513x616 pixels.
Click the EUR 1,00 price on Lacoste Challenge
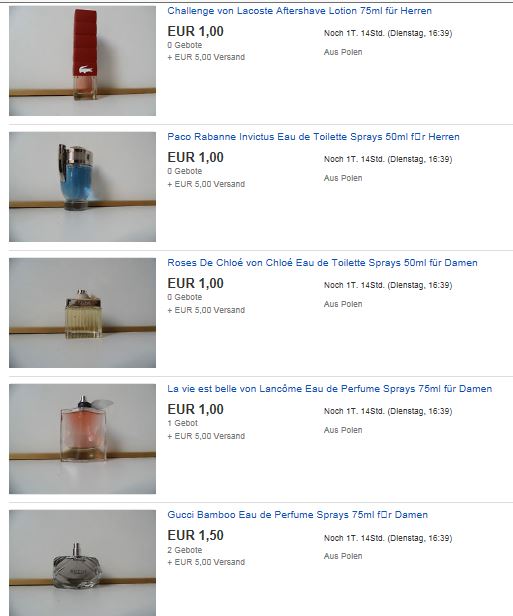[195, 31]
